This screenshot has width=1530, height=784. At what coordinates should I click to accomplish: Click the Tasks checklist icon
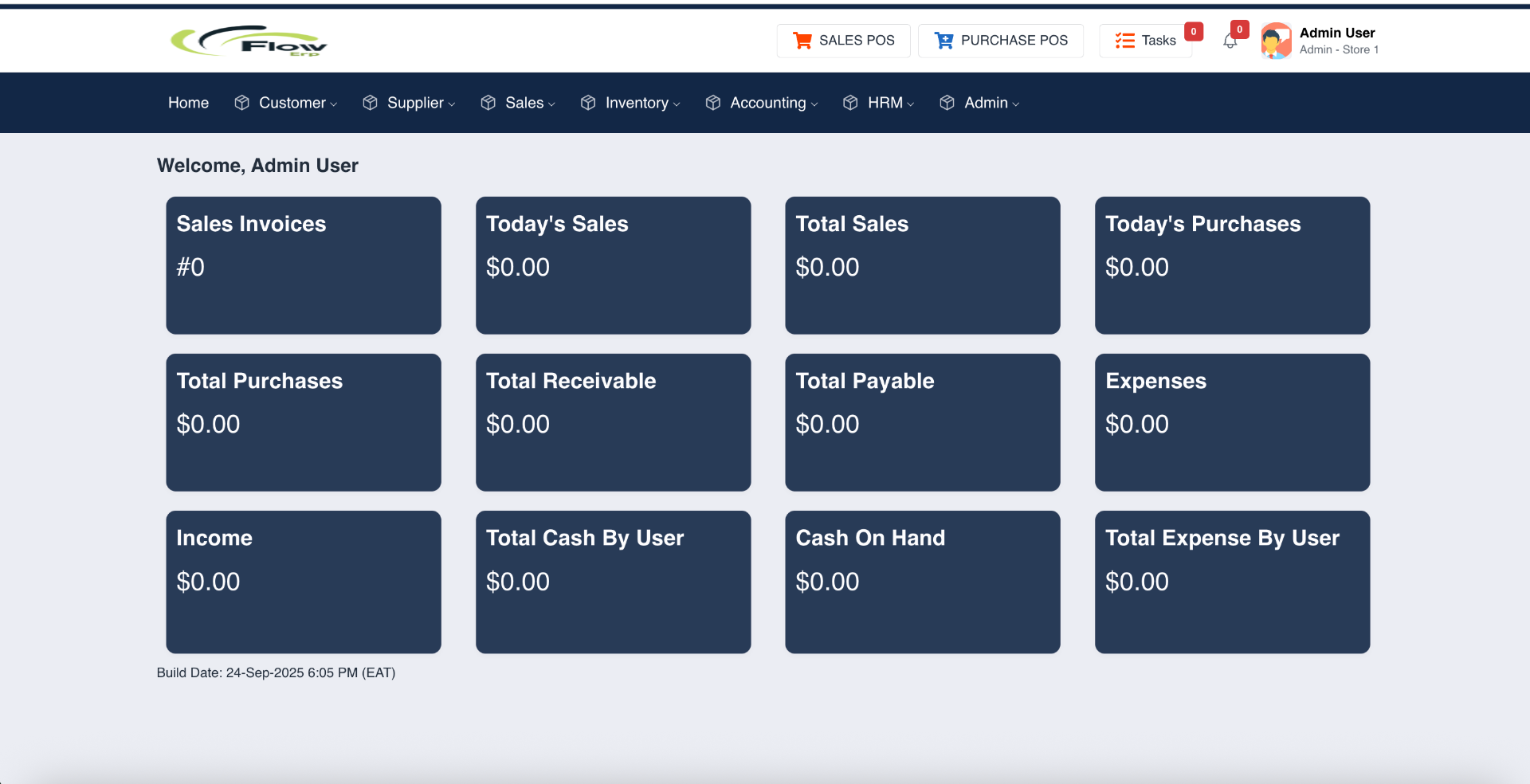pyautogui.click(x=1124, y=41)
